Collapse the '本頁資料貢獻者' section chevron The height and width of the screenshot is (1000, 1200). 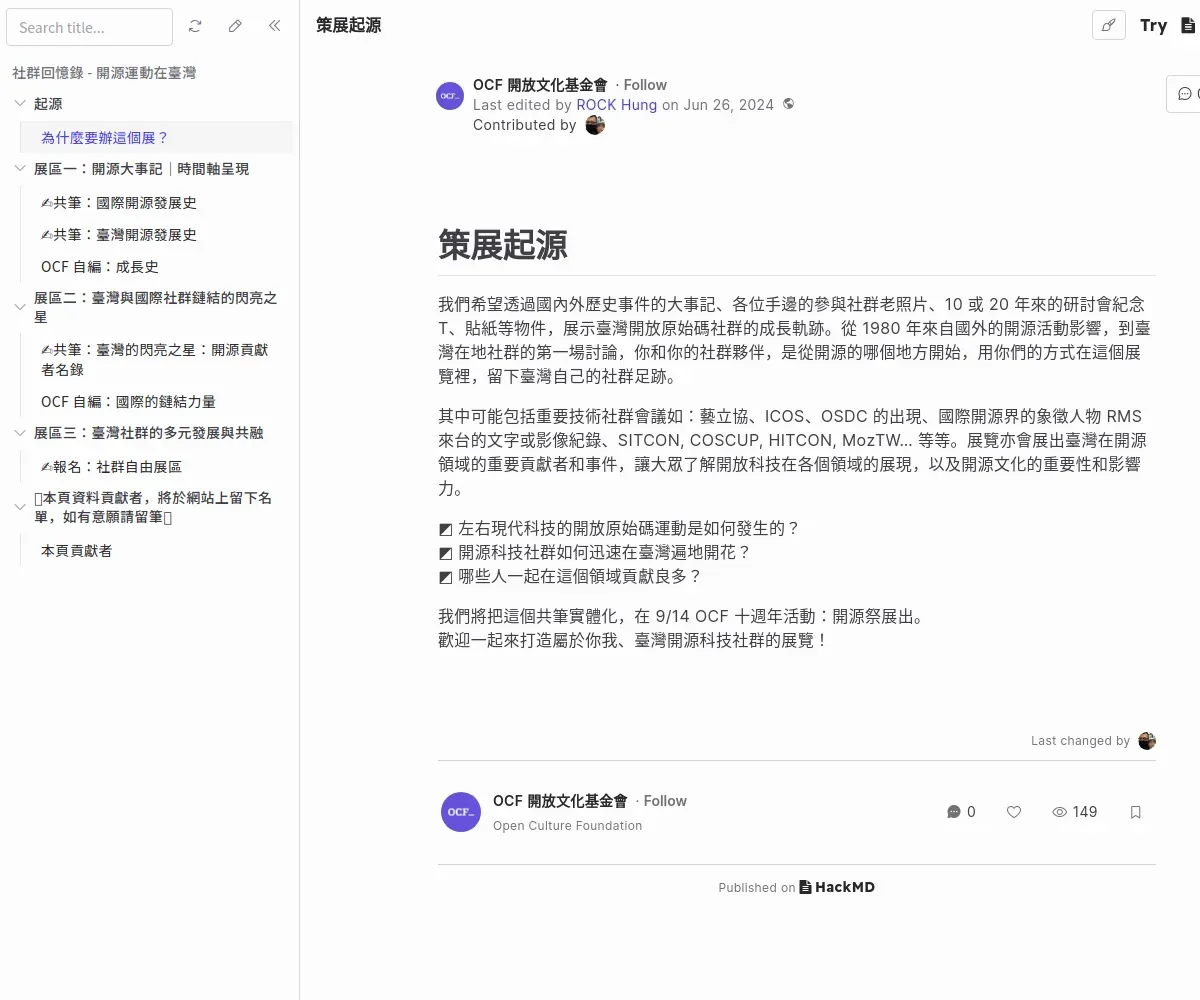pyautogui.click(x=20, y=507)
